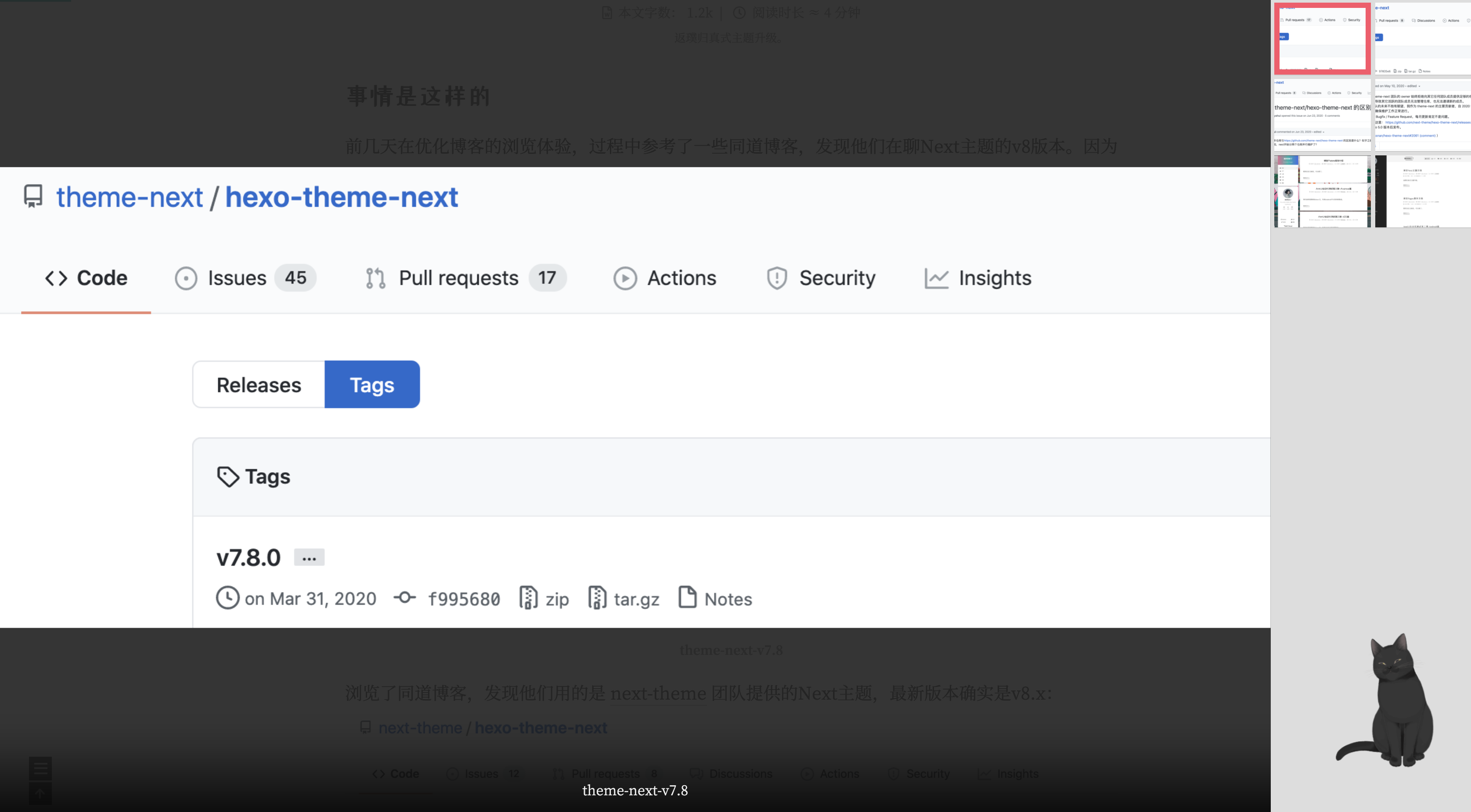The image size is (1471, 812).
Task: Click the Code brackets icon
Action: click(56, 278)
